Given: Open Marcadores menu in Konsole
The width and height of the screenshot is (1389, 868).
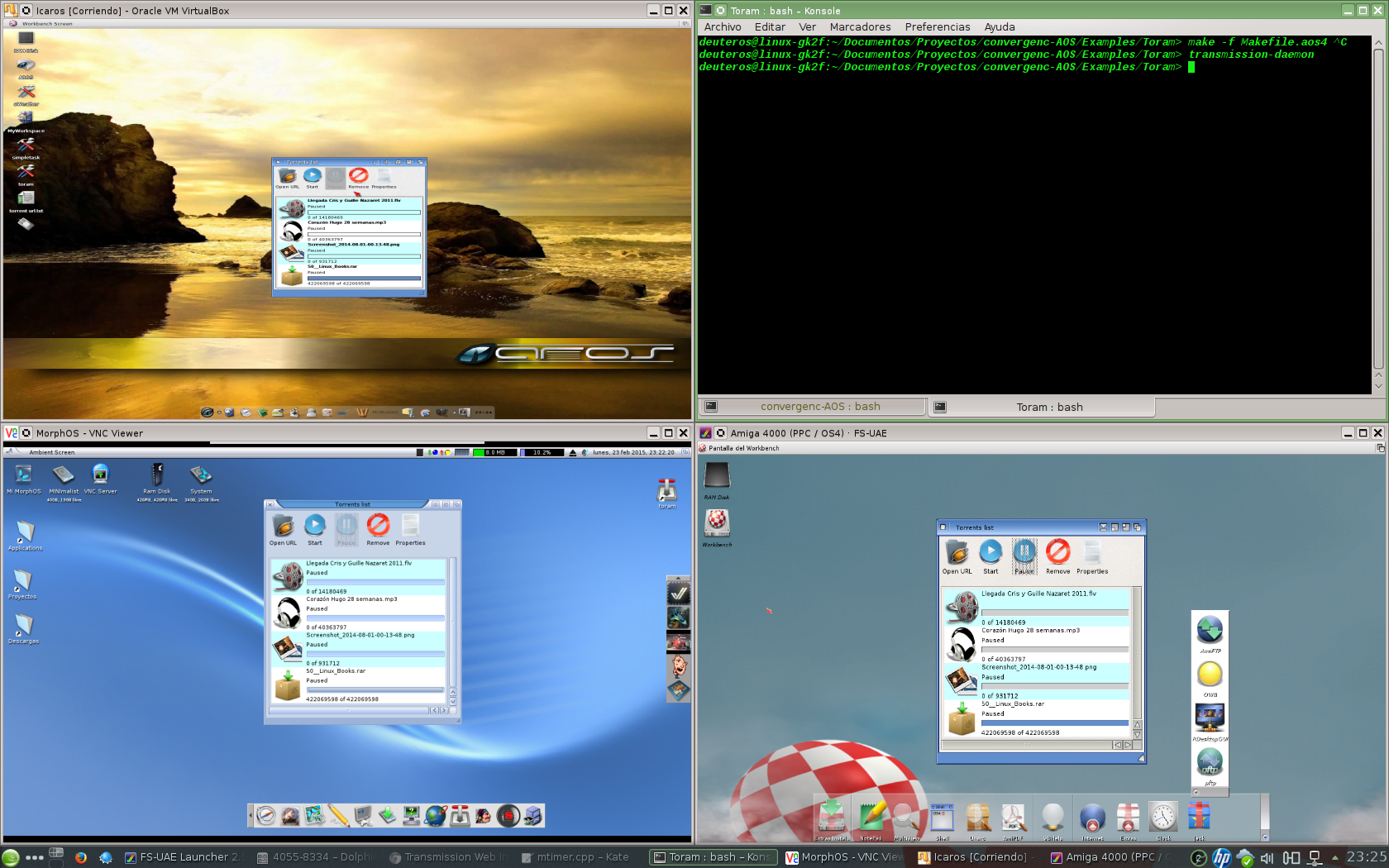Looking at the screenshot, I should (x=860, y=26).
